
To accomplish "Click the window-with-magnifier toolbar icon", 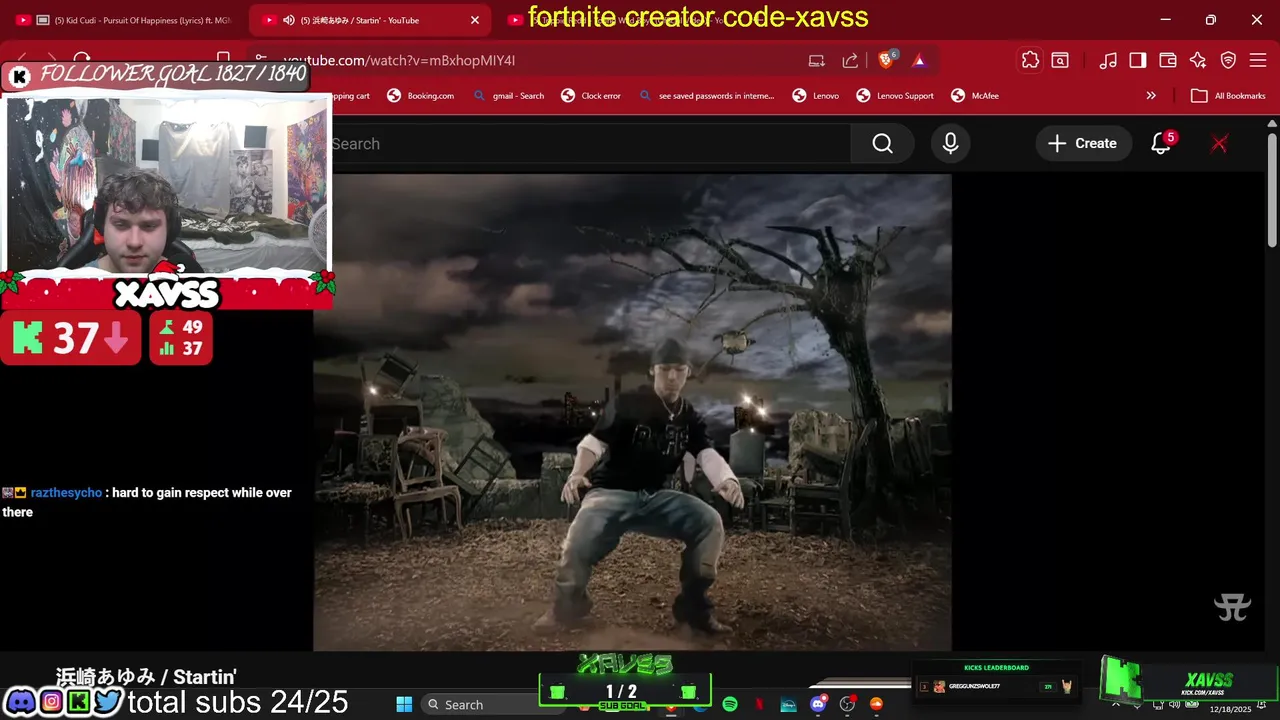I will [1060, 61].
